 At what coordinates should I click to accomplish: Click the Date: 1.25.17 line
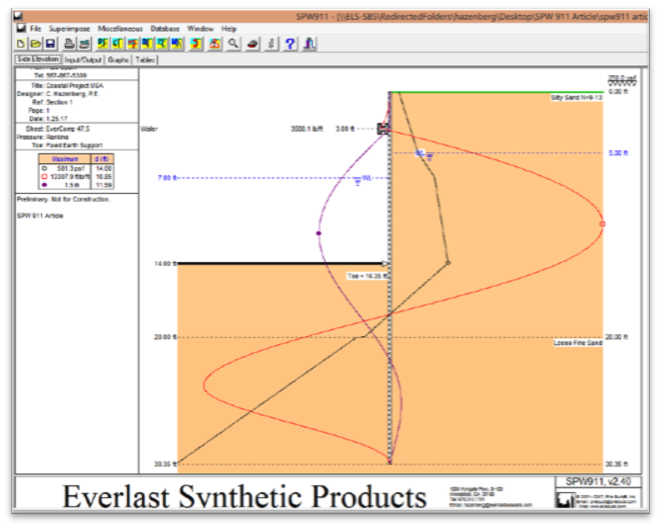(48, 118)
